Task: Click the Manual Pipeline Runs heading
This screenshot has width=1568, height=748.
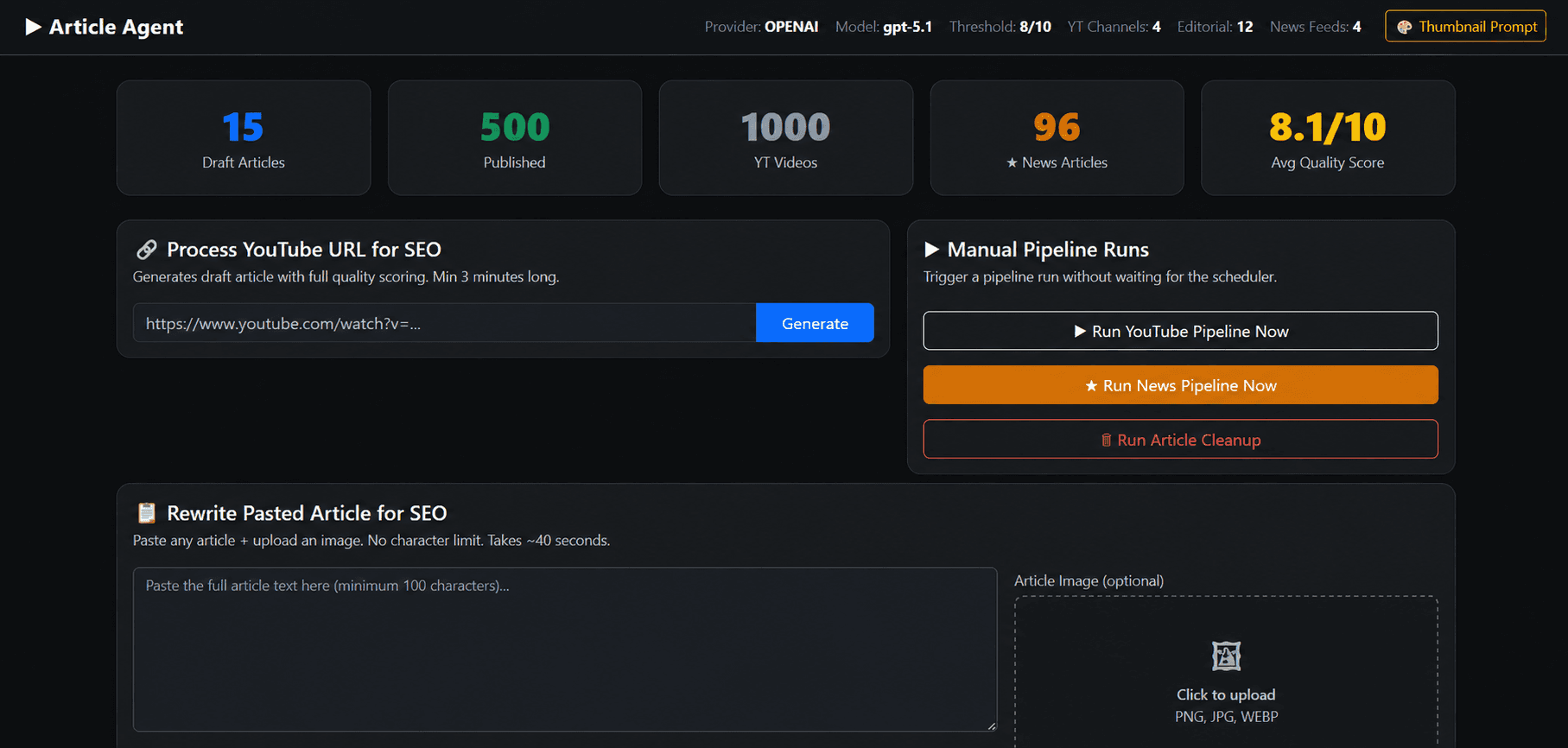Action: pyautogui.click(x=1048, y=250)
